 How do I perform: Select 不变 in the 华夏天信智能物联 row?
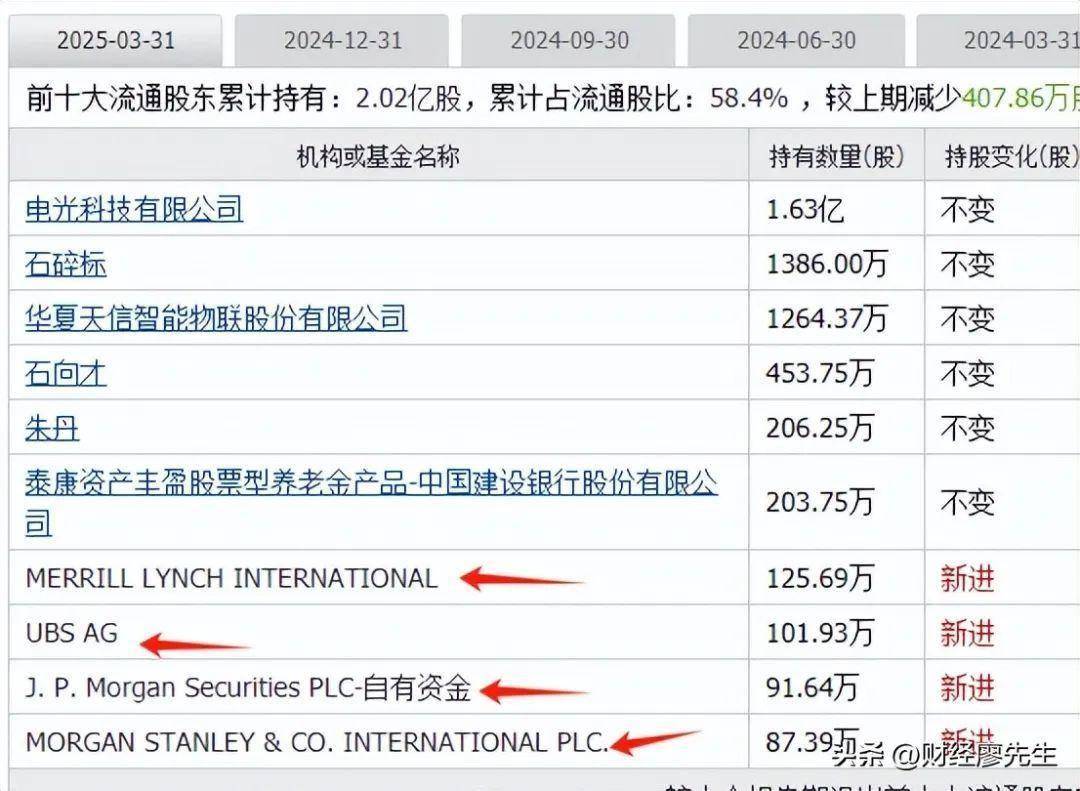coord(968,318)
